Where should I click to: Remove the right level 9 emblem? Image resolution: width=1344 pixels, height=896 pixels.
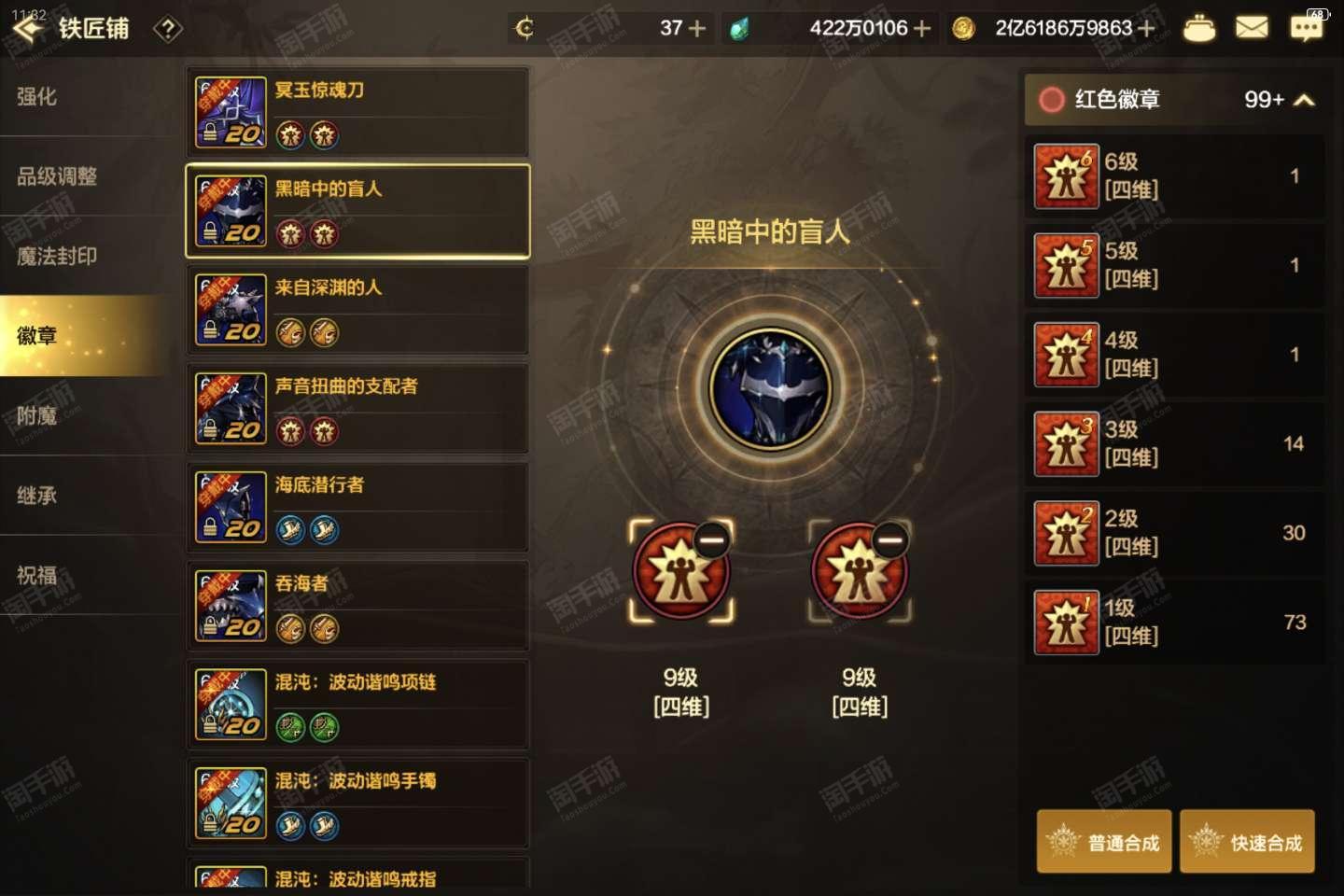(890, 539)
